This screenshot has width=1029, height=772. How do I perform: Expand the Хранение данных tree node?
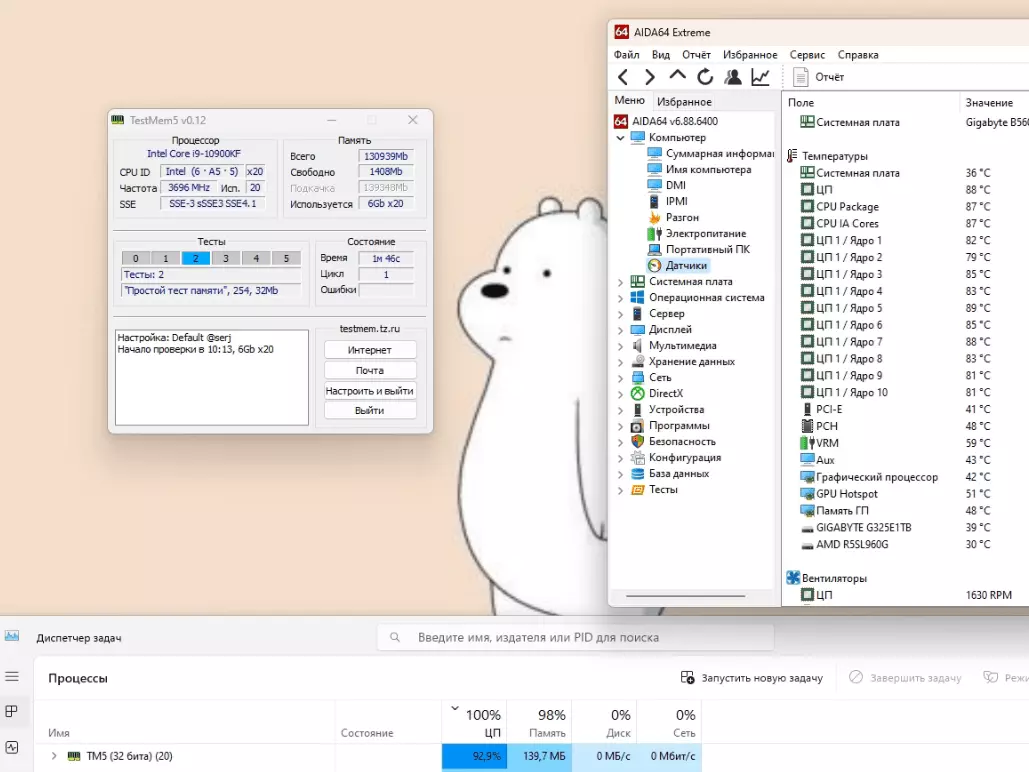(620, 362)
